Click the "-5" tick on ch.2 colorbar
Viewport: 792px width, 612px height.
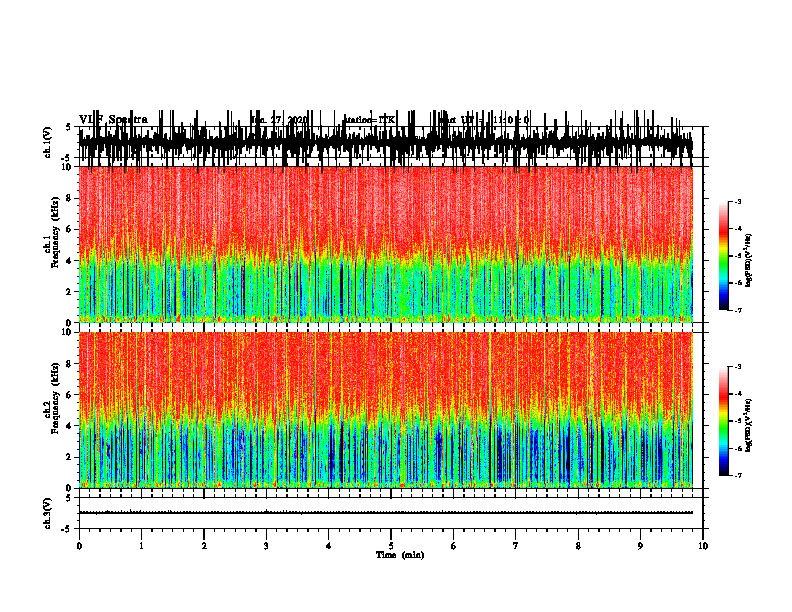pyautogui.click(x=737, y=421)
